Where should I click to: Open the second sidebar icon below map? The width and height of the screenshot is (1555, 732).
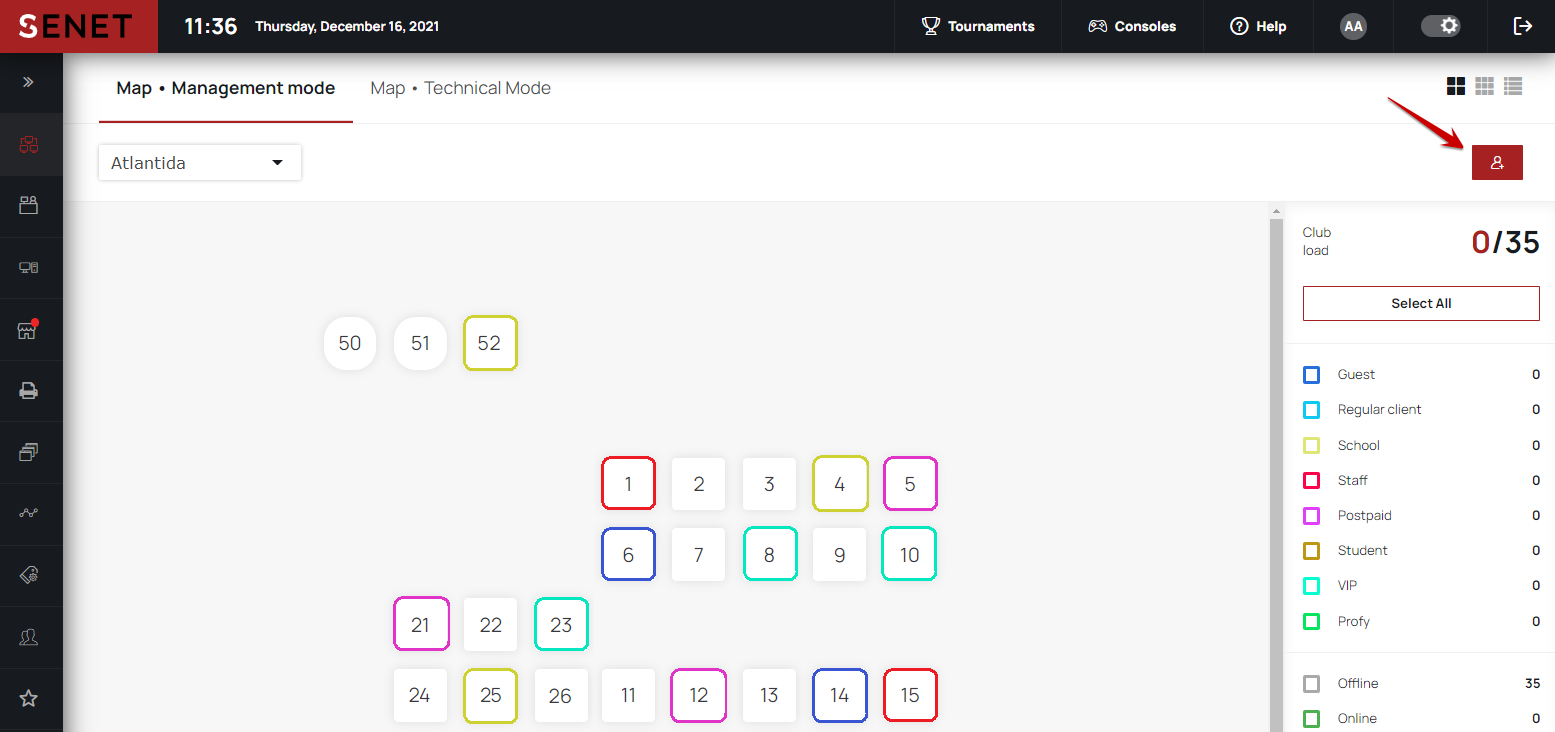tap(28, 206)
